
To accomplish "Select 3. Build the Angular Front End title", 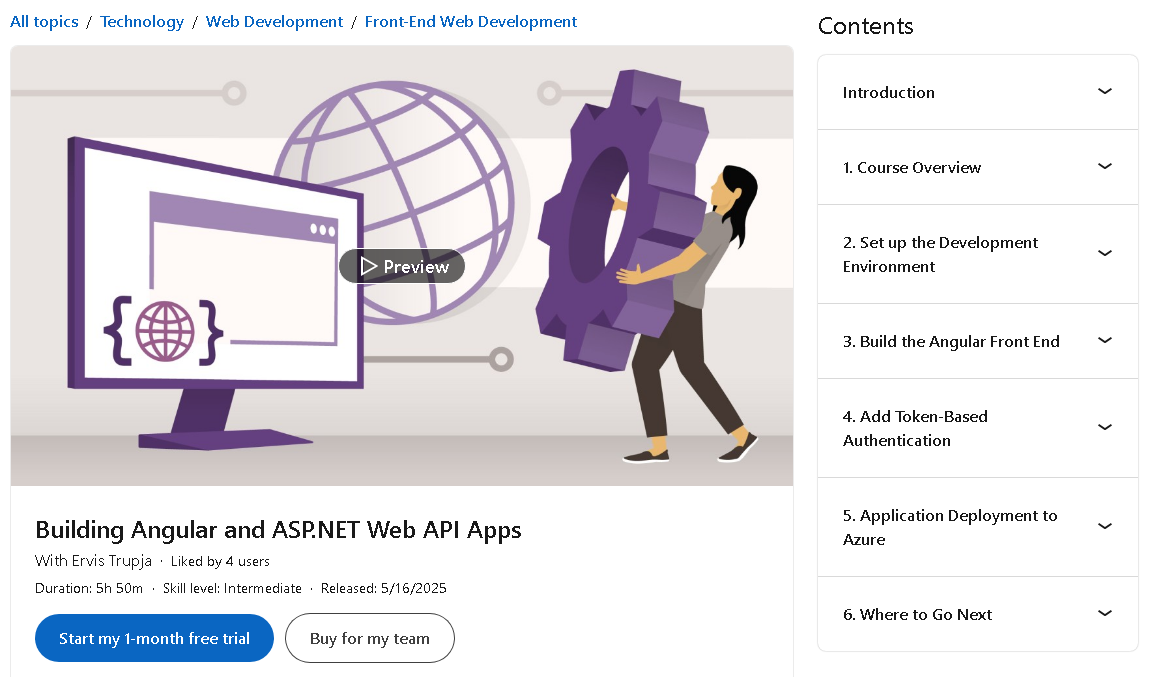I will tap(951, 341).
